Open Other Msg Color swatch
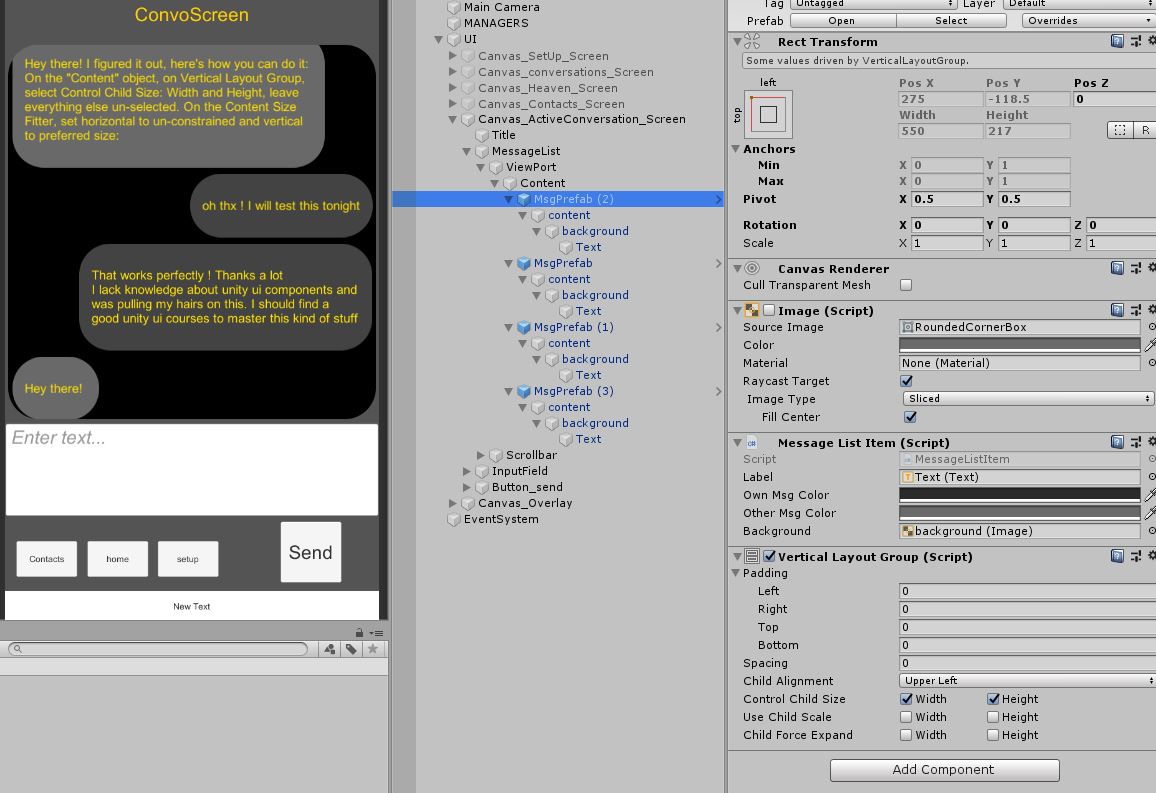The height and width of the screenshot is (793, 1156). tap(1020, 513)
